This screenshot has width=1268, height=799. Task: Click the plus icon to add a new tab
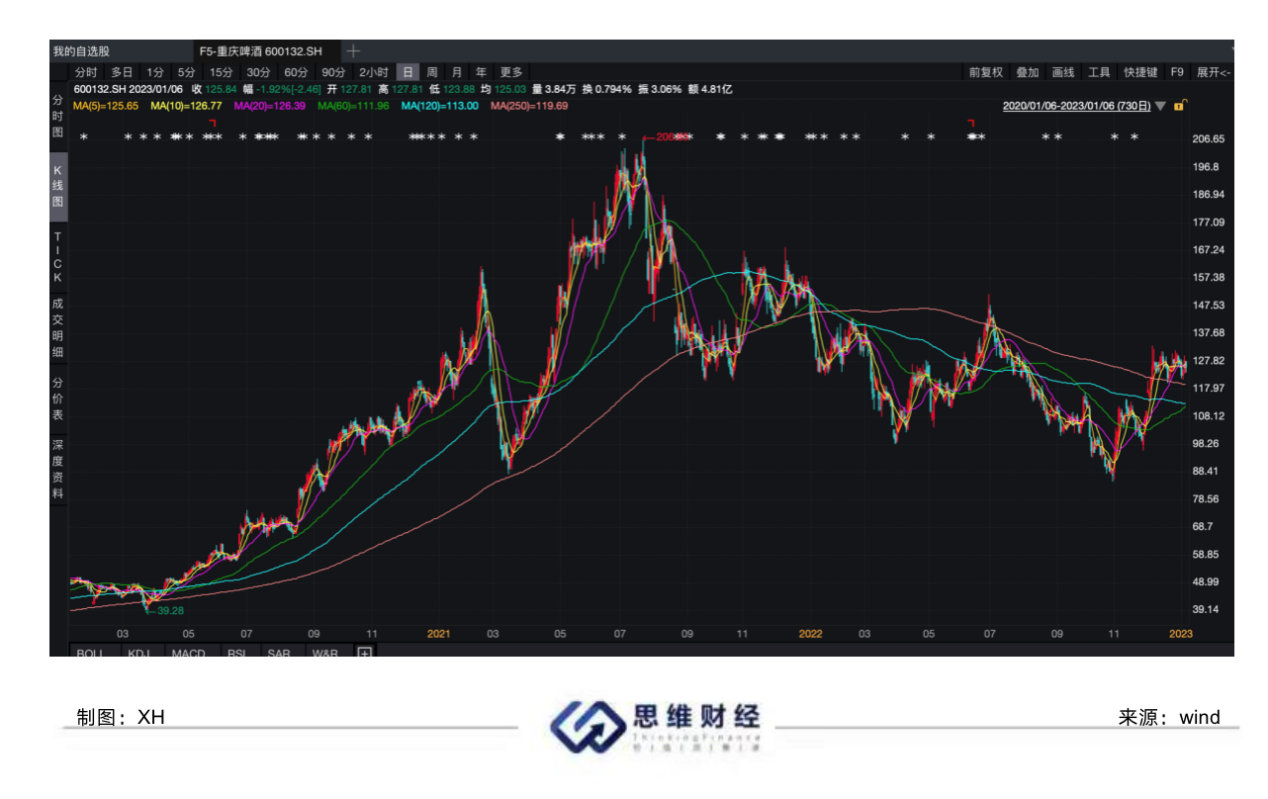353,51
